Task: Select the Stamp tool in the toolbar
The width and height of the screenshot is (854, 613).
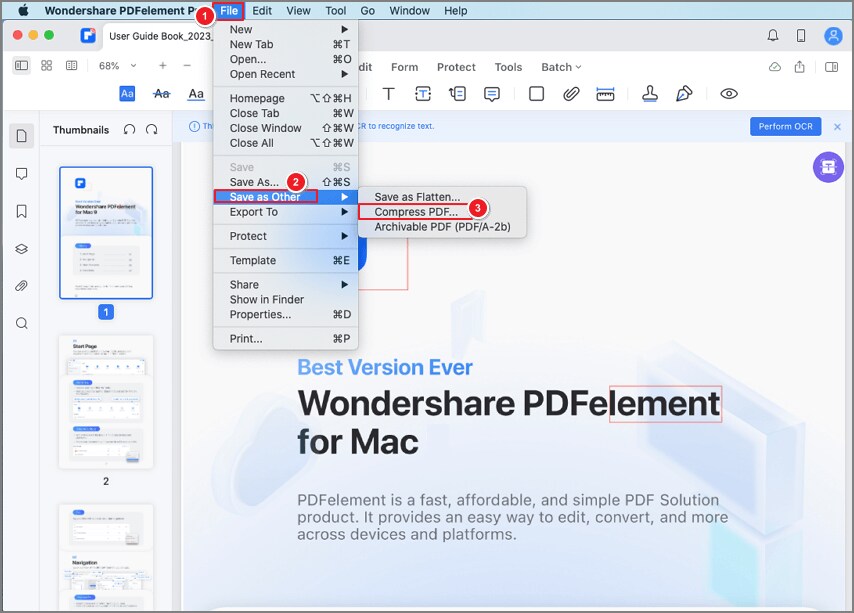Action: point(650,93)
